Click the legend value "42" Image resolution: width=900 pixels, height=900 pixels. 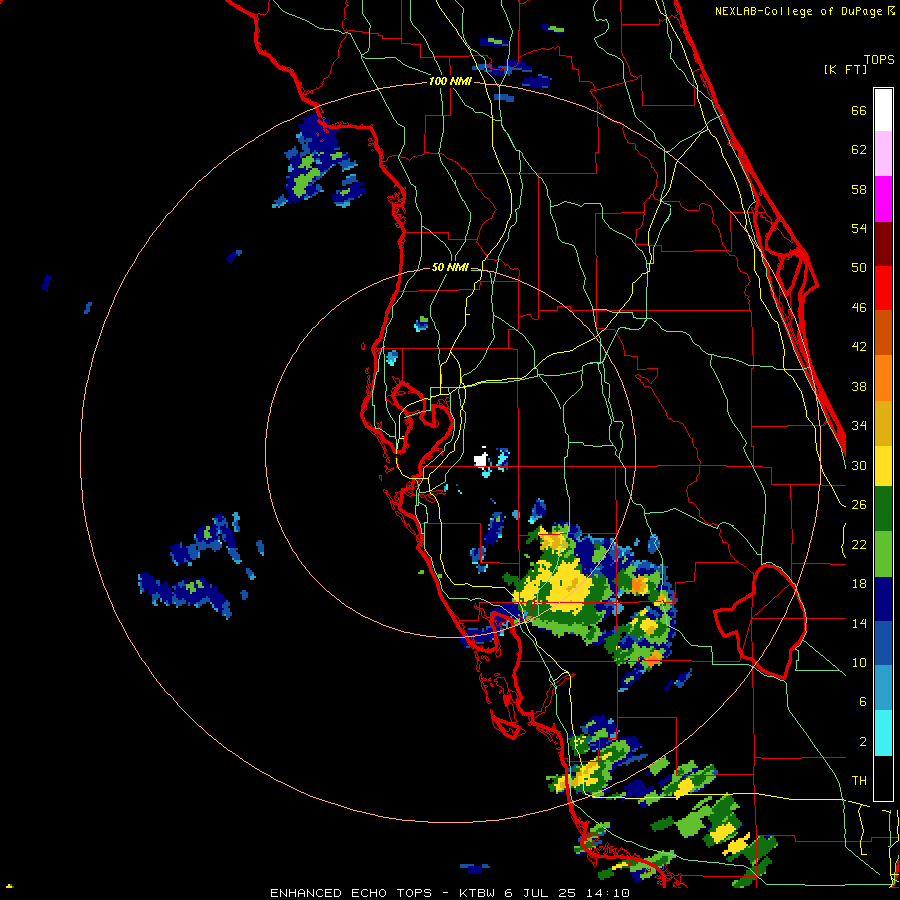coord(859,347)
